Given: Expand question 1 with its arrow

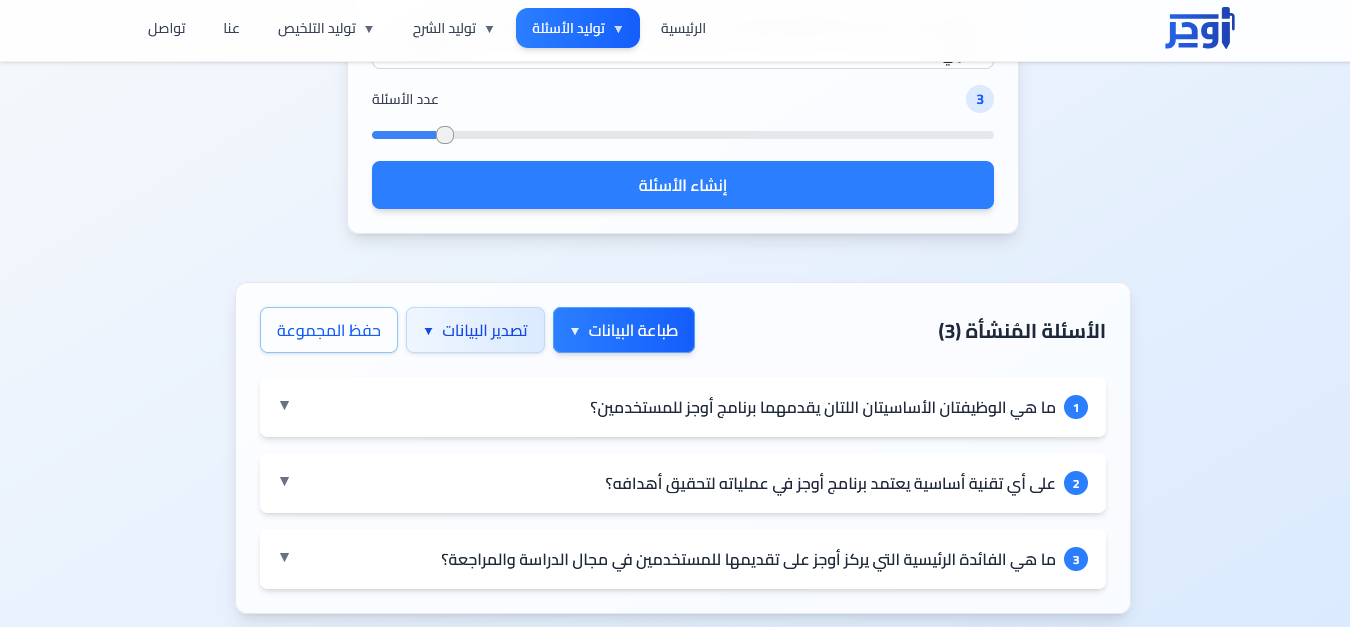Looking at the screenshot, I should [284, 405].
